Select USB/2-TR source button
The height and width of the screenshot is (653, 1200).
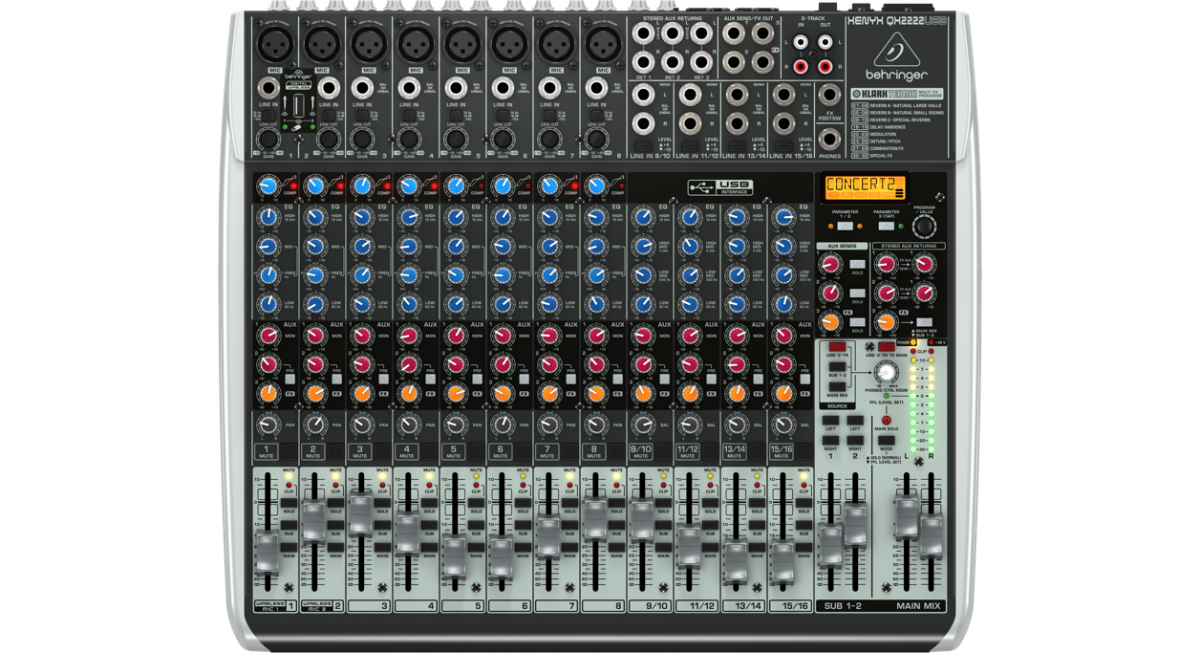coord(837,346)
